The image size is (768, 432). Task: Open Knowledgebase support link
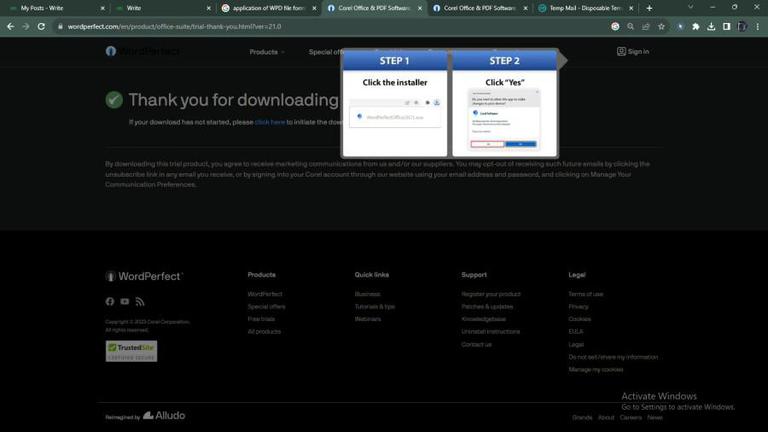(x=483, y=319)
